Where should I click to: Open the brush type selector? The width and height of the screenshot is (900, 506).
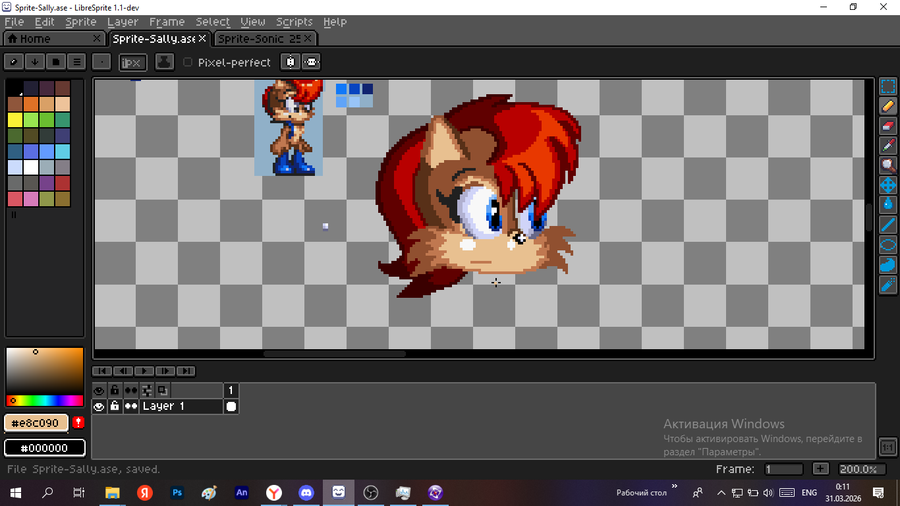102,62
